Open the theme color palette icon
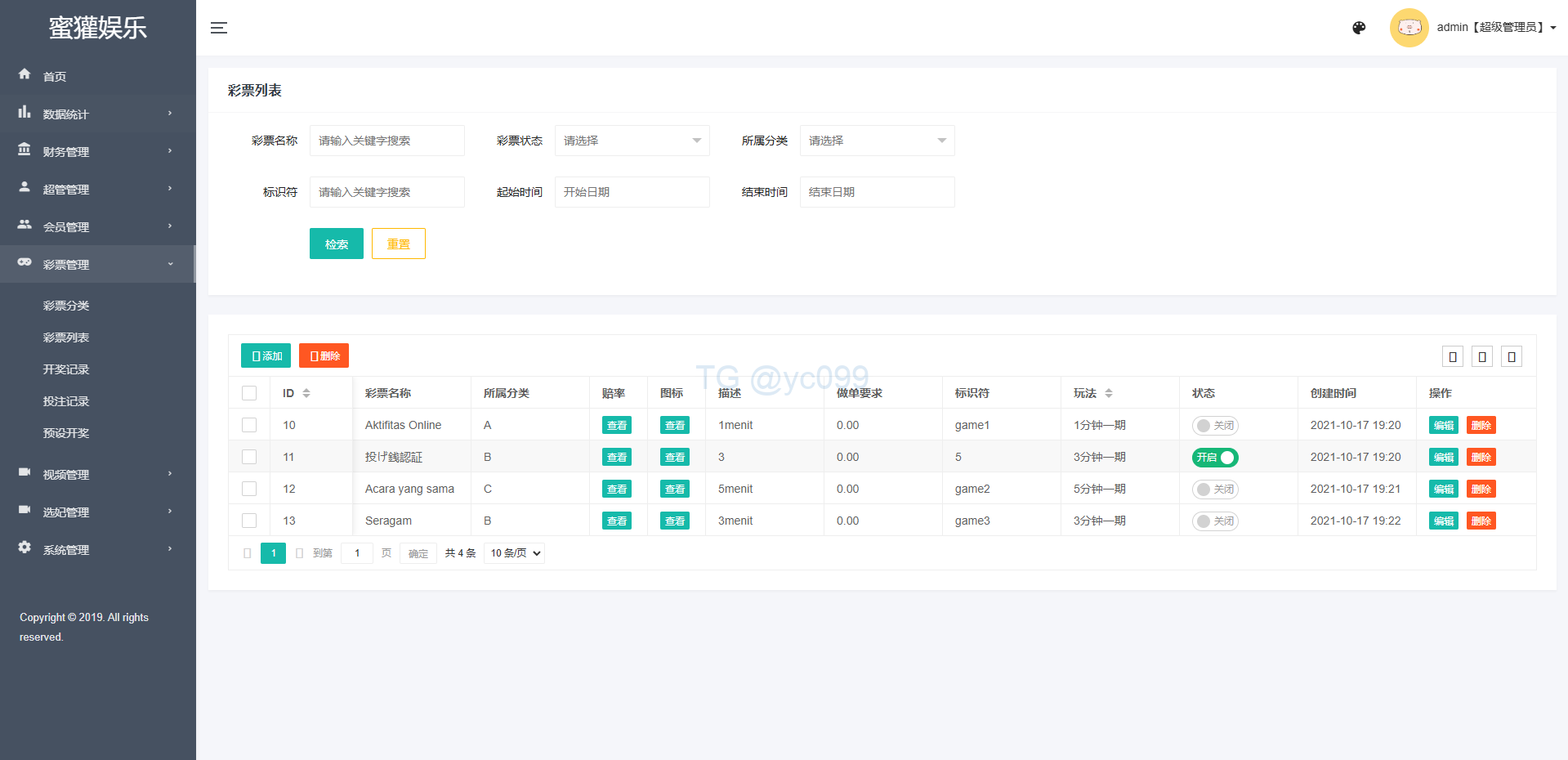 click(1359, 28)
